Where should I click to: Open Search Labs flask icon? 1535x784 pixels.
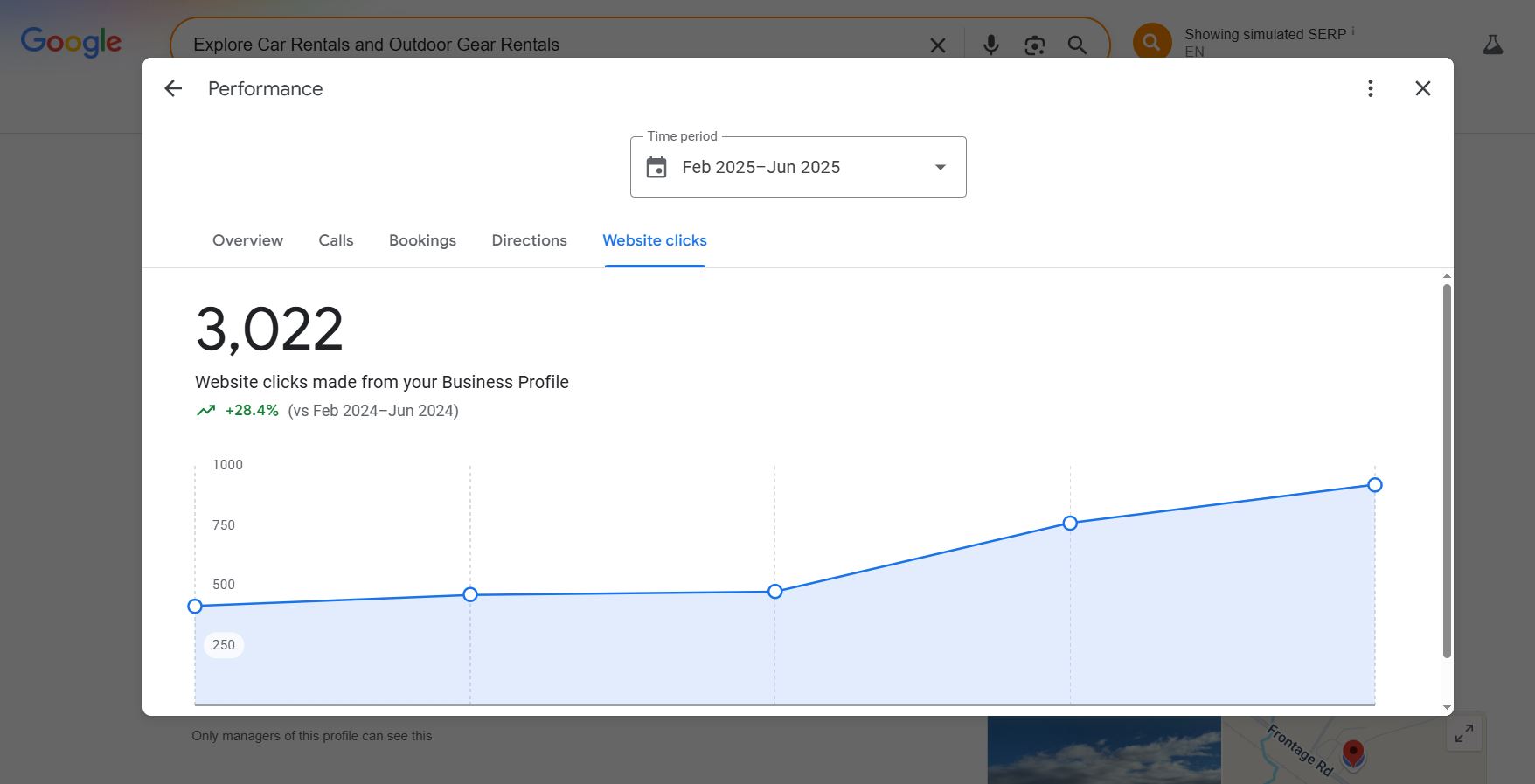pos(1492,45)
